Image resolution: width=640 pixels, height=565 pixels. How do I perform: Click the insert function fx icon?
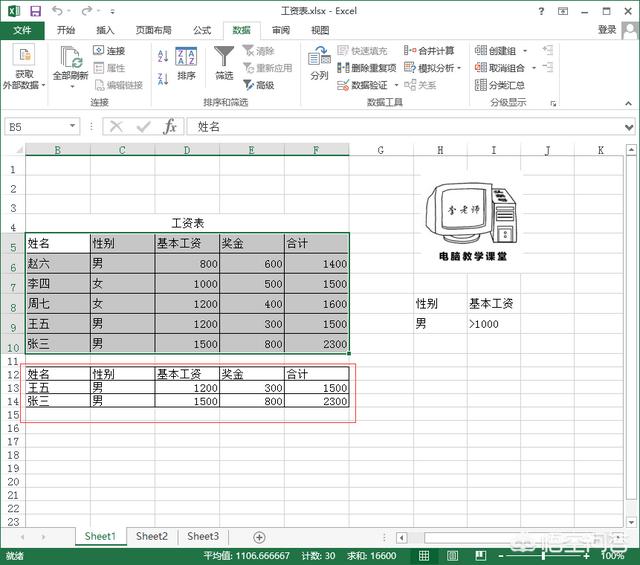click(170, 126)
